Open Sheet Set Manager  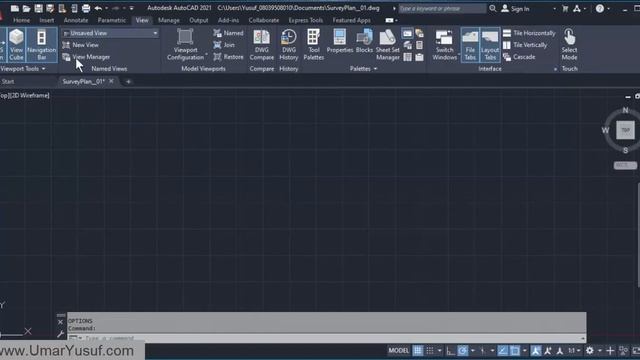coord(387,44)
